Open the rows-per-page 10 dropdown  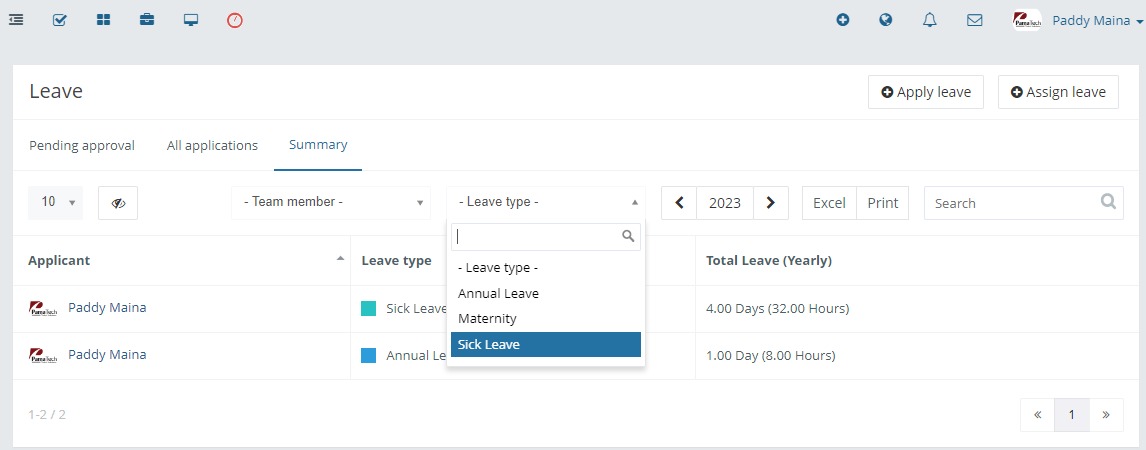56,202
